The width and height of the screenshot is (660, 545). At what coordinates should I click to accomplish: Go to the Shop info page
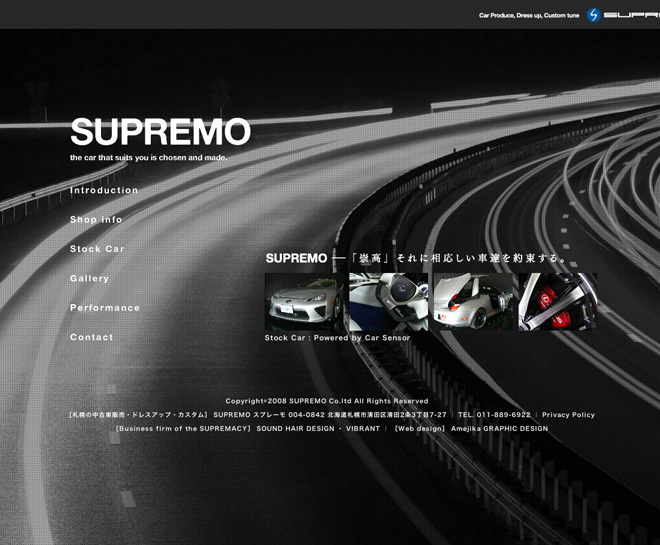96,220
